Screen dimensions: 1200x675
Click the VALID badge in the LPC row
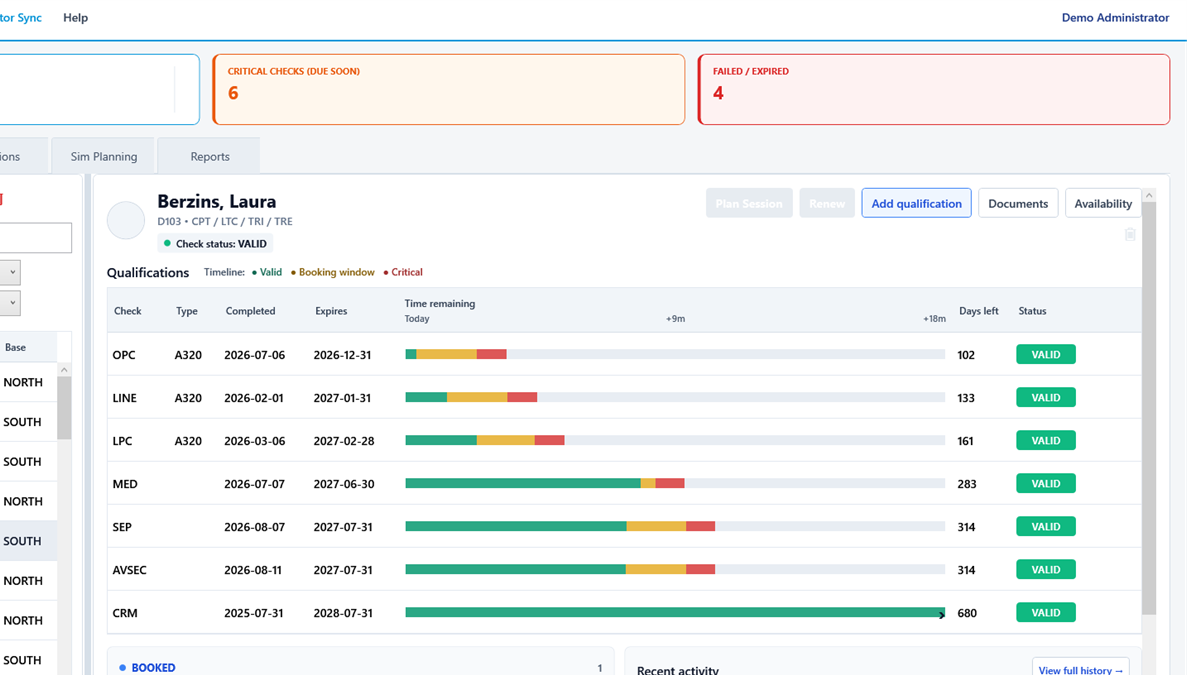(x=1046, y=440)
